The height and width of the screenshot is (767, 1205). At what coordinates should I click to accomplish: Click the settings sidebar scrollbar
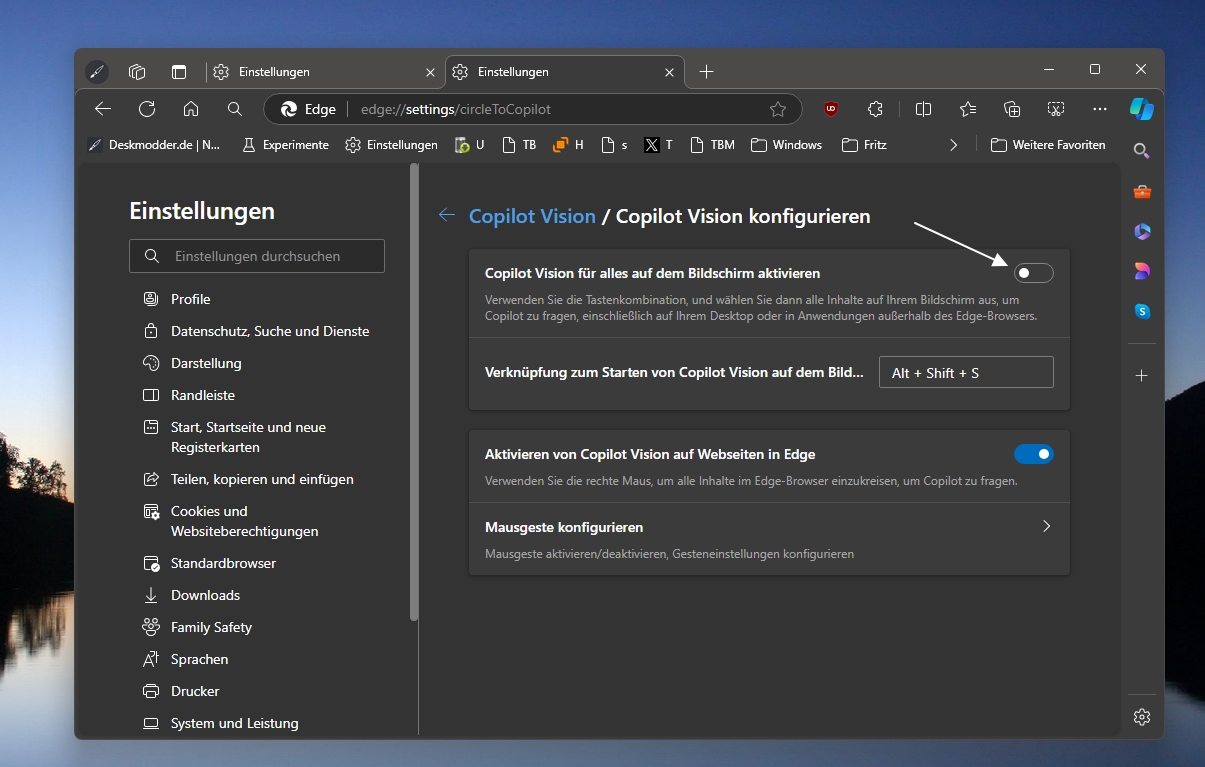[x=414, y=394]
